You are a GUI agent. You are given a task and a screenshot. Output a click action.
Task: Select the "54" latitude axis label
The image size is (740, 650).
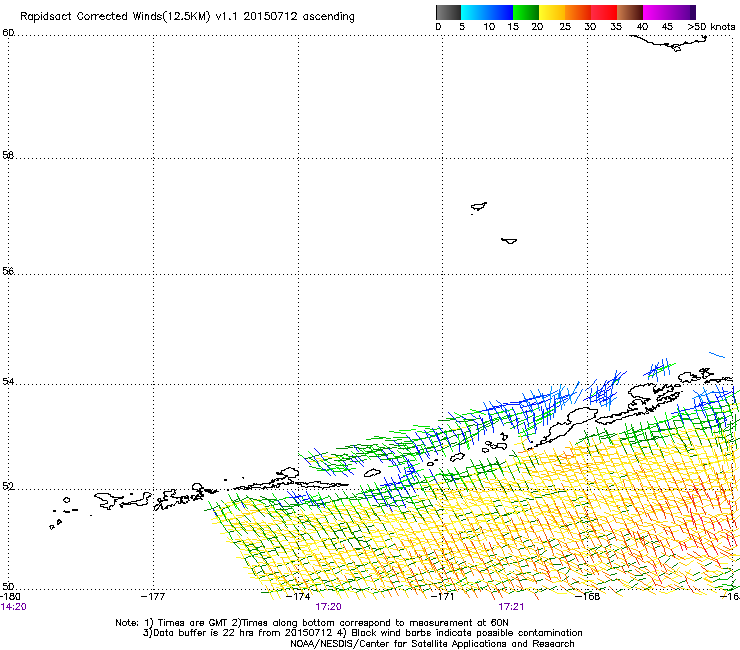8,381
